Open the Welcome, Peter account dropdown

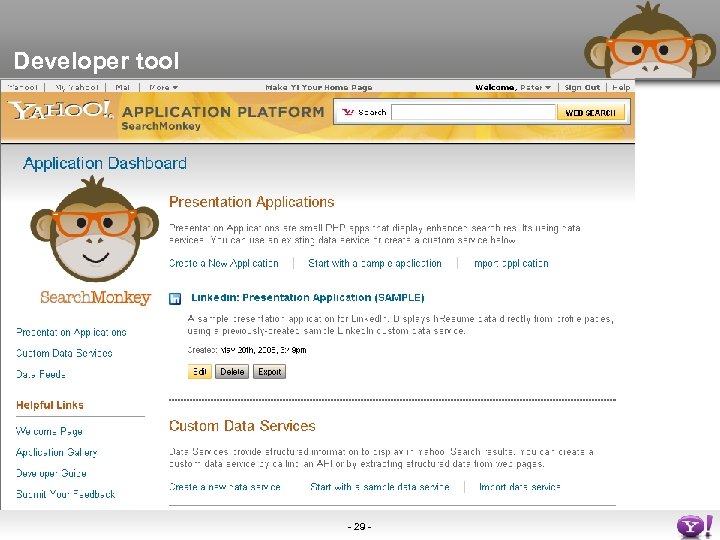(513, 87)
